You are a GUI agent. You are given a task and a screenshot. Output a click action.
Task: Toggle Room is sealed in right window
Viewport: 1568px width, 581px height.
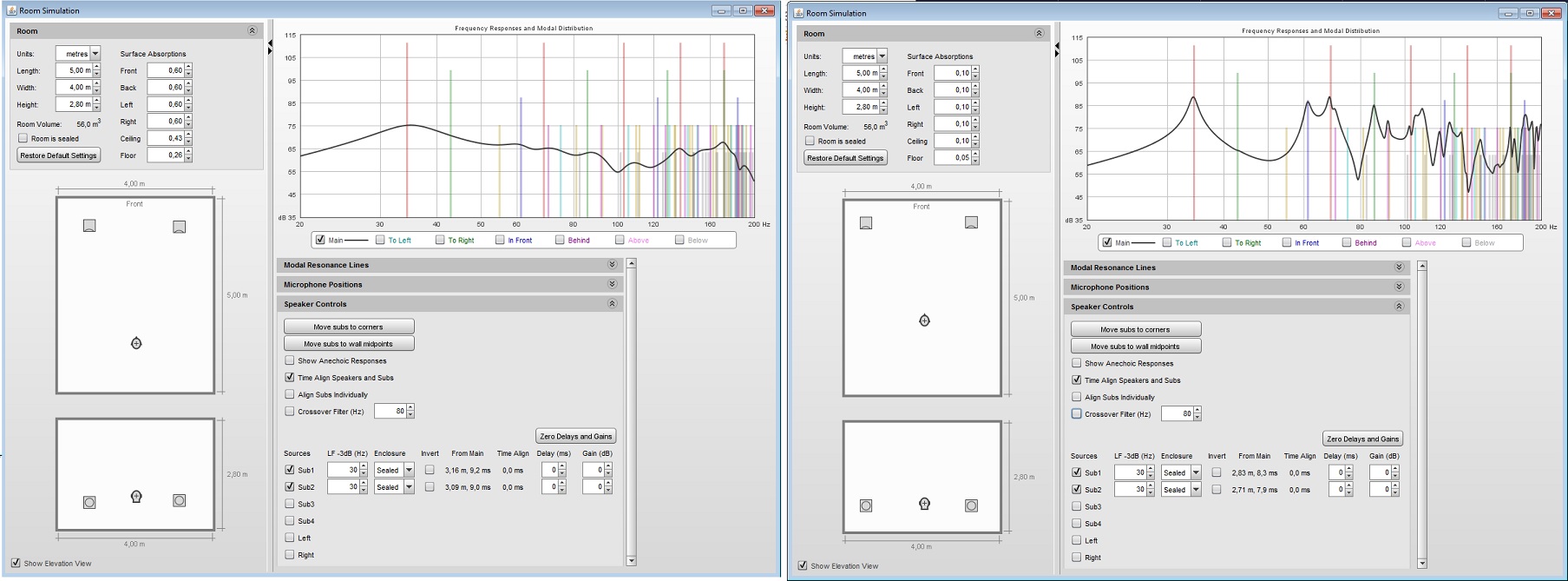click(810, 141)
